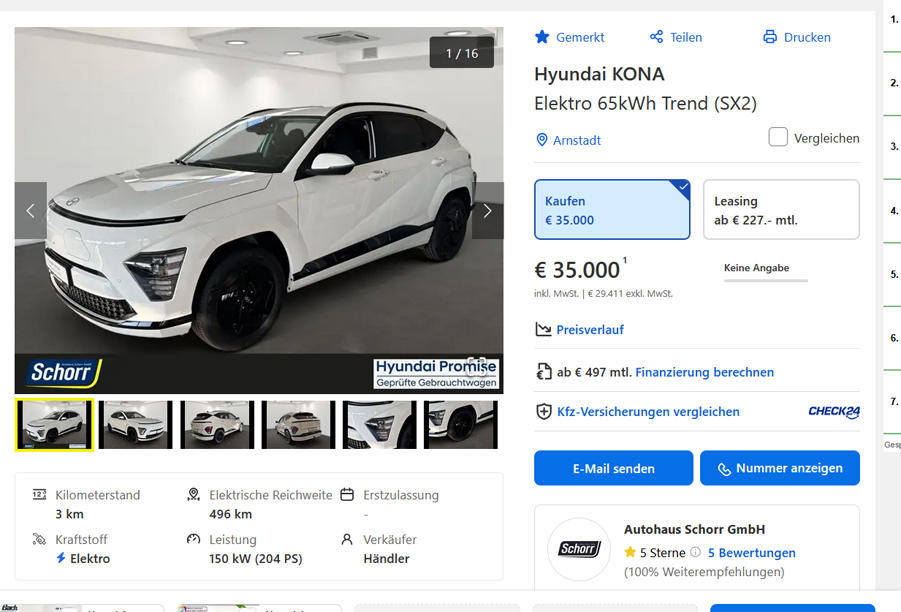This screenshot has width=901, height=612.
Task: Print the listing using the Drucken printer icon
Action: [x=769, y=36]
